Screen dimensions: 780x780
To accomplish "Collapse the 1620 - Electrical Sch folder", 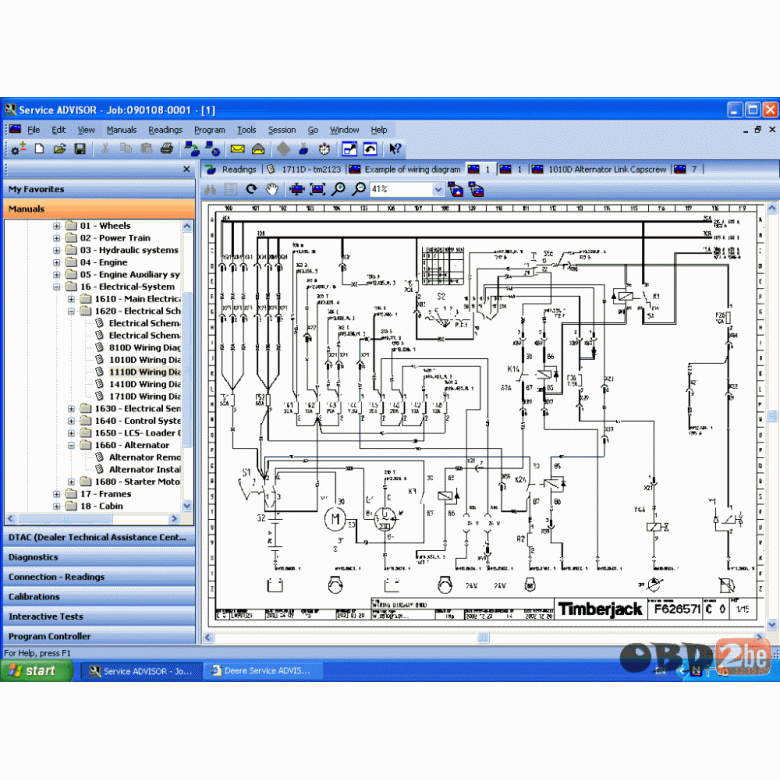I will coord(71,311).
